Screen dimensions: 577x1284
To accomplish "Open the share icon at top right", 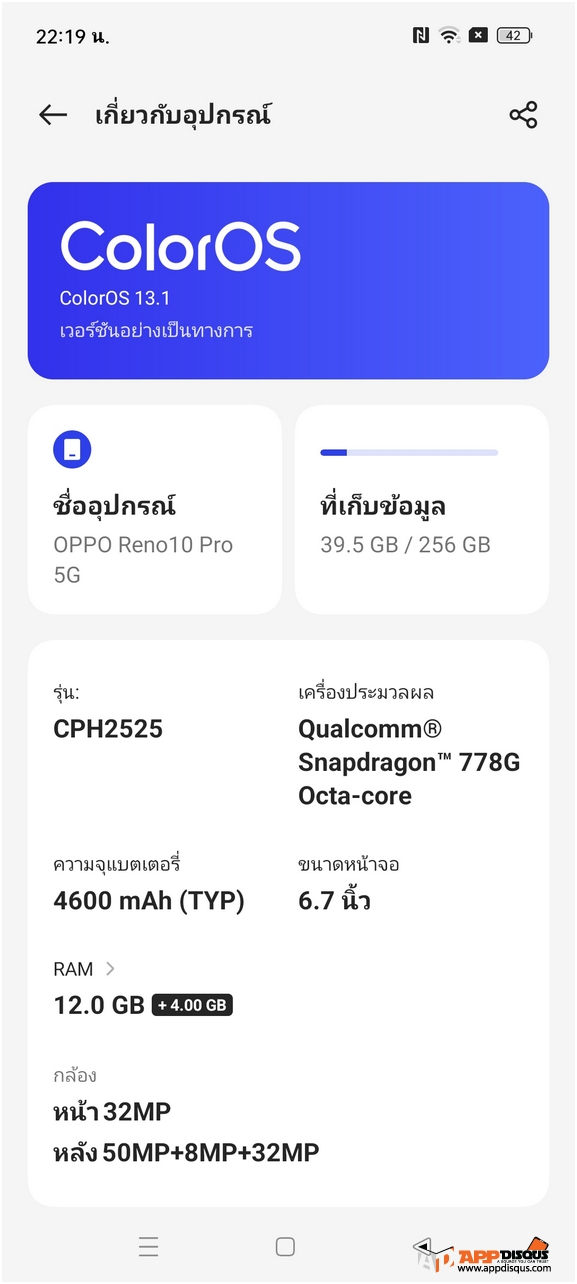I will point(523,115).
